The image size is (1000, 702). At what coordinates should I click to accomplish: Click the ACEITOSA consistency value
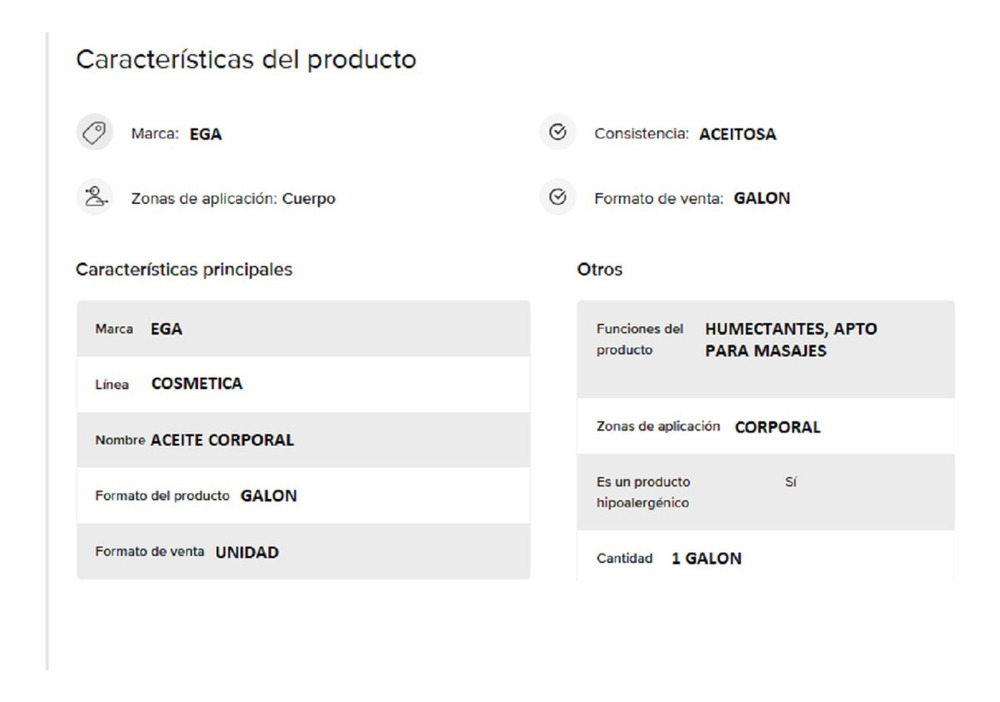[738, 134]
